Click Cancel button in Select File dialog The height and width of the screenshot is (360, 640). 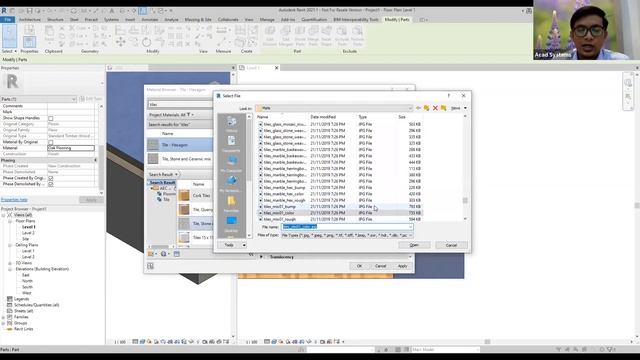click(x=451, y=245)
